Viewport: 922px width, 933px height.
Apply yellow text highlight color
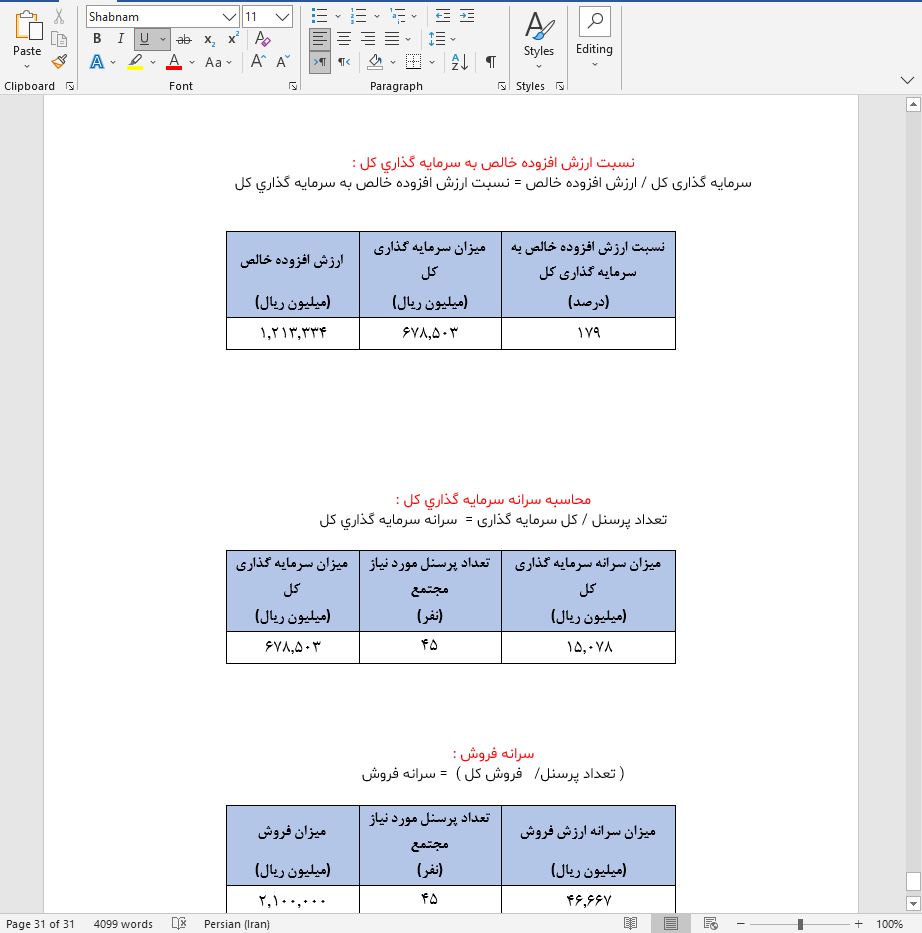[x=136, y=61]
